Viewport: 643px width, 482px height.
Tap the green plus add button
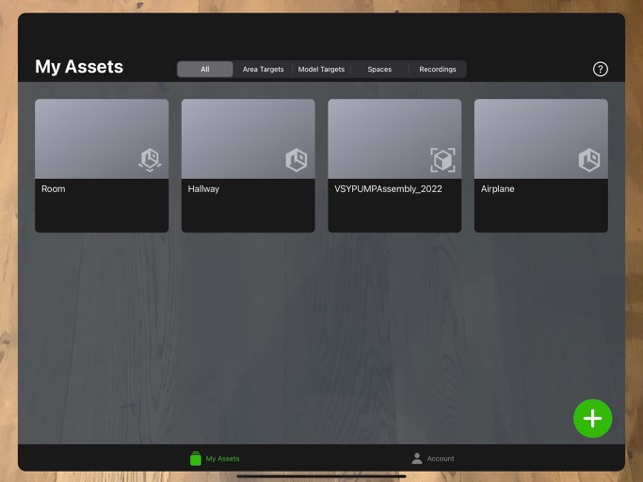pyautogui.click(x=592, y=418)
